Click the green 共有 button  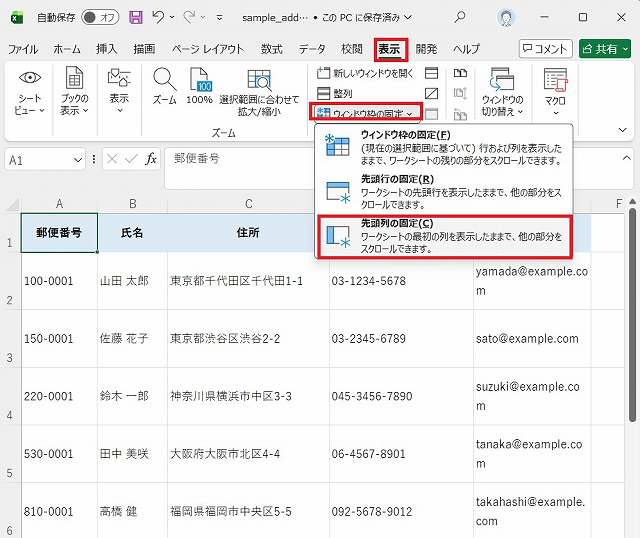click(x=605, y=49)
